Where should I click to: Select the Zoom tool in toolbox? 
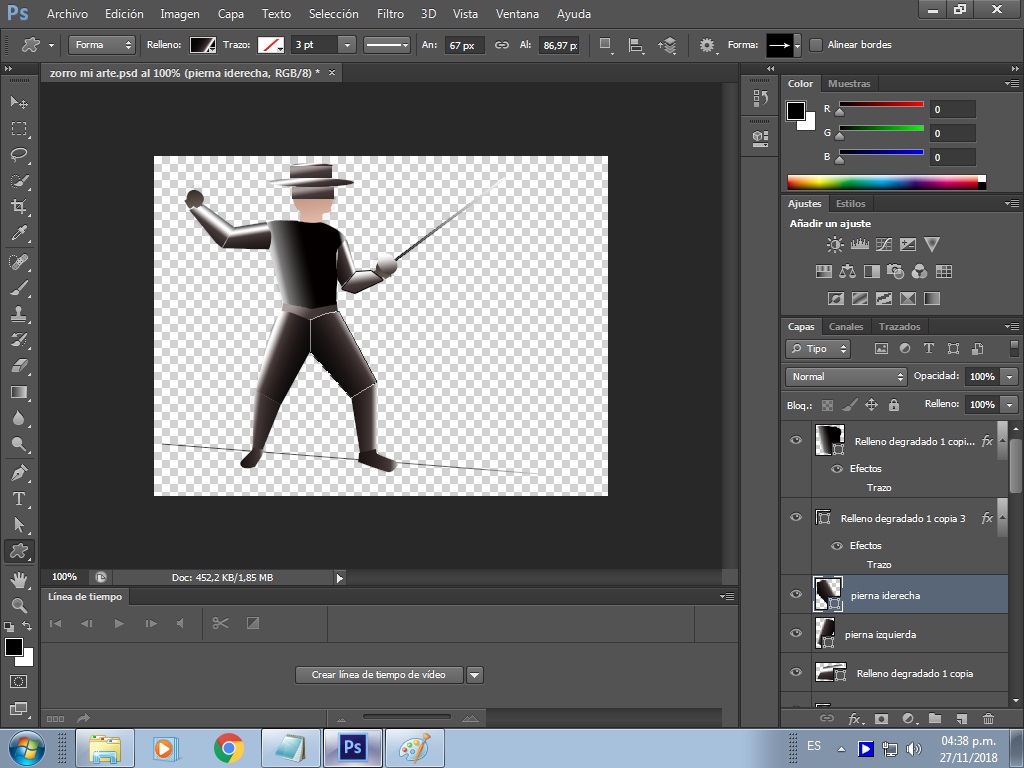click(x=19, y=605)
